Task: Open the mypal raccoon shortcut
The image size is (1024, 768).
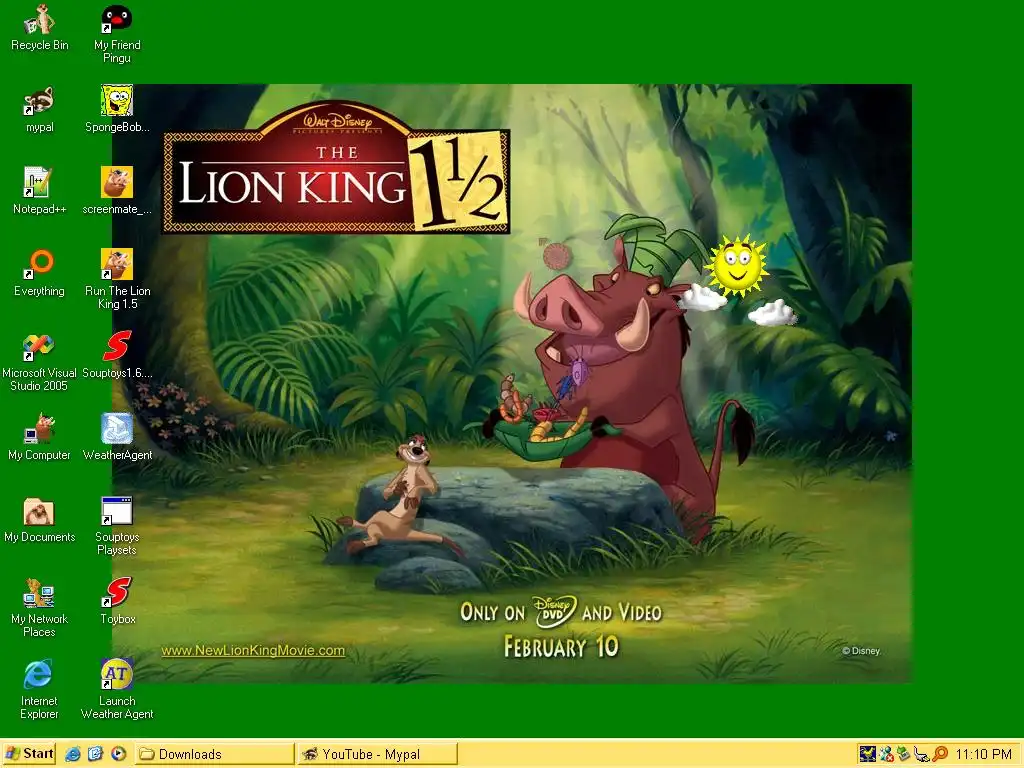Action: 39,109
